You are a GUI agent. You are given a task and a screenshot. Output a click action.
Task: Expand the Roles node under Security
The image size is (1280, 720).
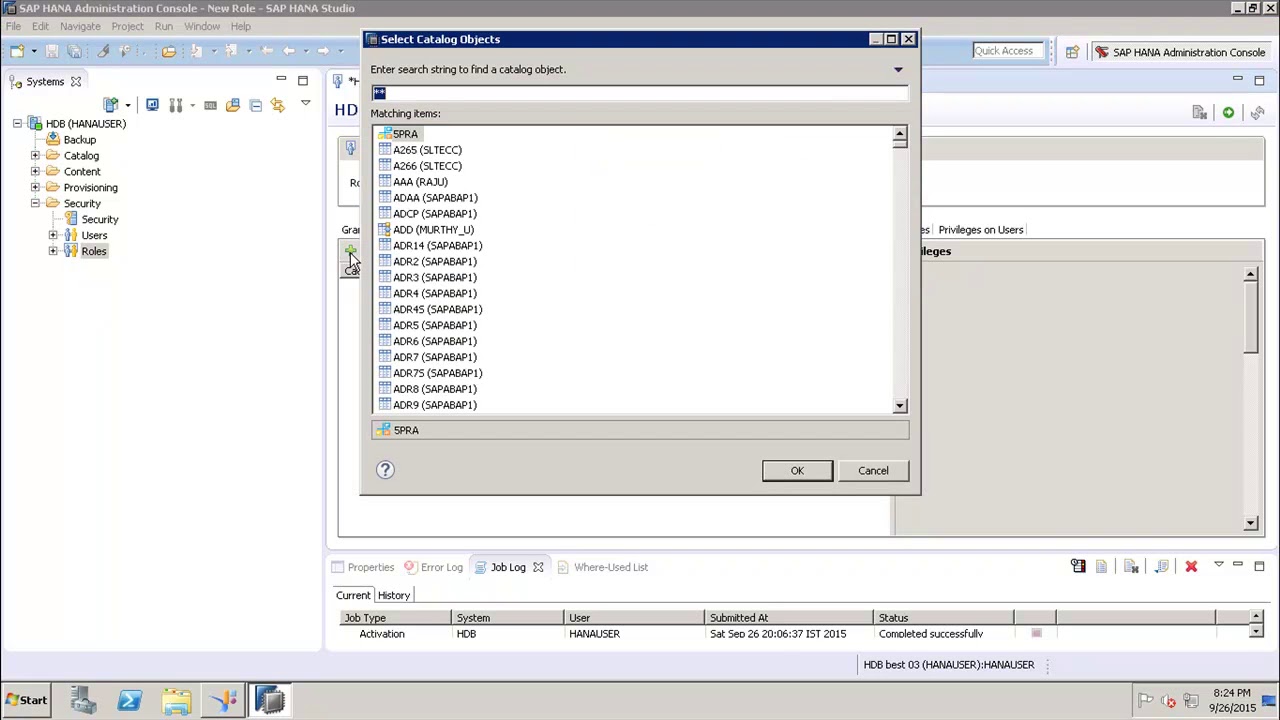click(x=53, y=252)
